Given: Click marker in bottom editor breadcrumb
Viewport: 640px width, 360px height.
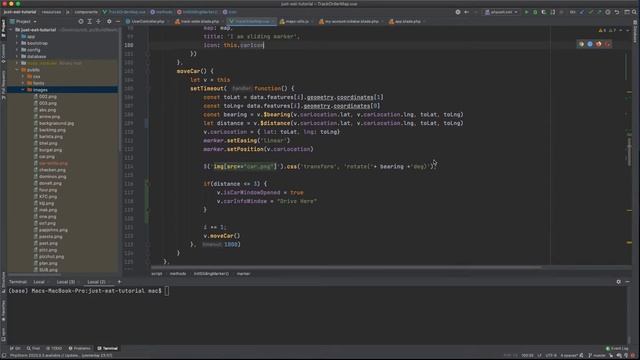Looking at the screenshot, I should (x=243, y=273).
